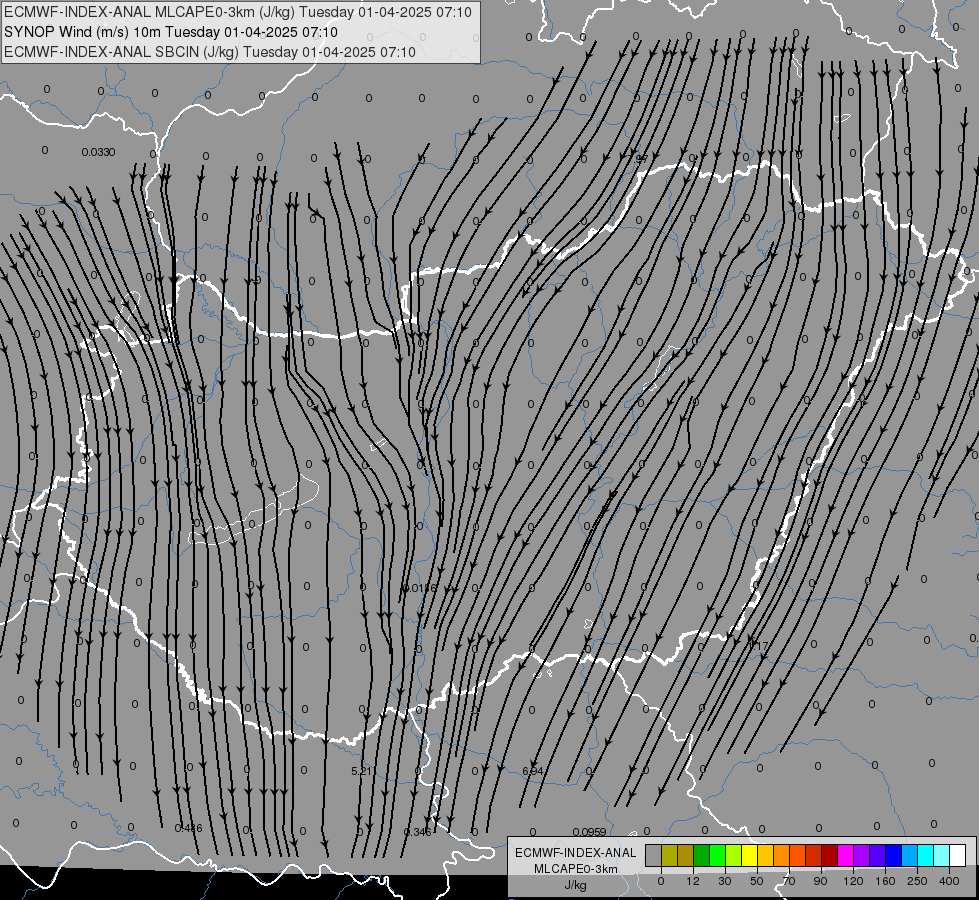The height and width of the screenshot is (900, 979).
Task: Select the map value 0.346
Action: 417,832
